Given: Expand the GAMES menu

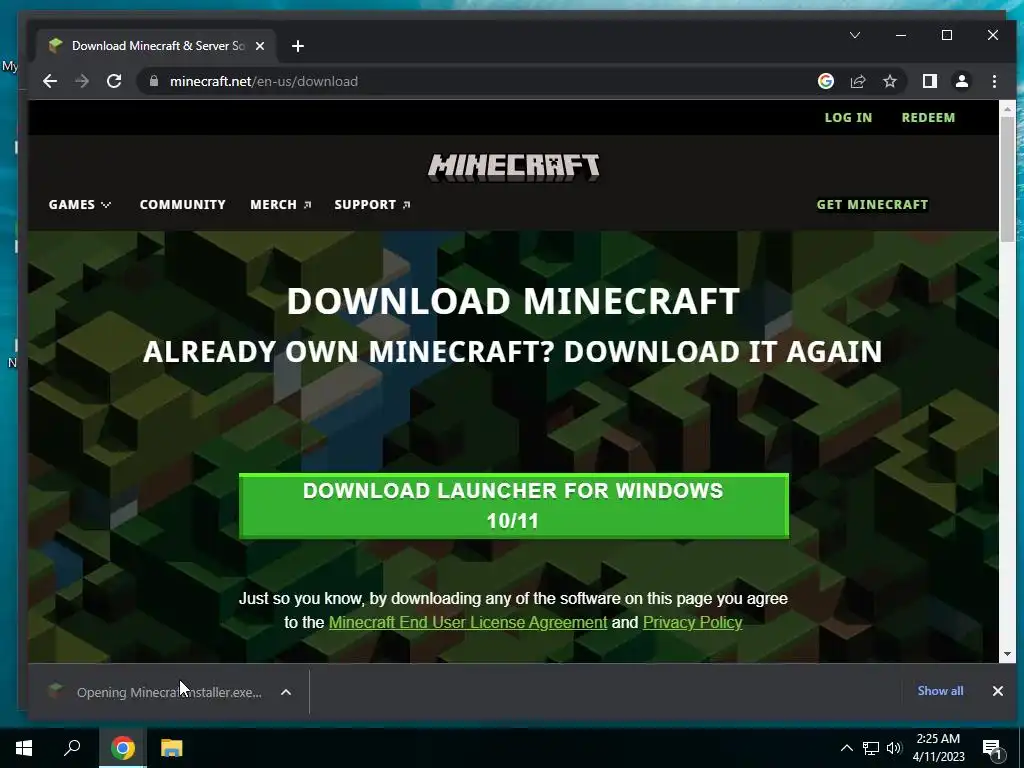Looking at the screenshot, I should (x=80, y=204).
